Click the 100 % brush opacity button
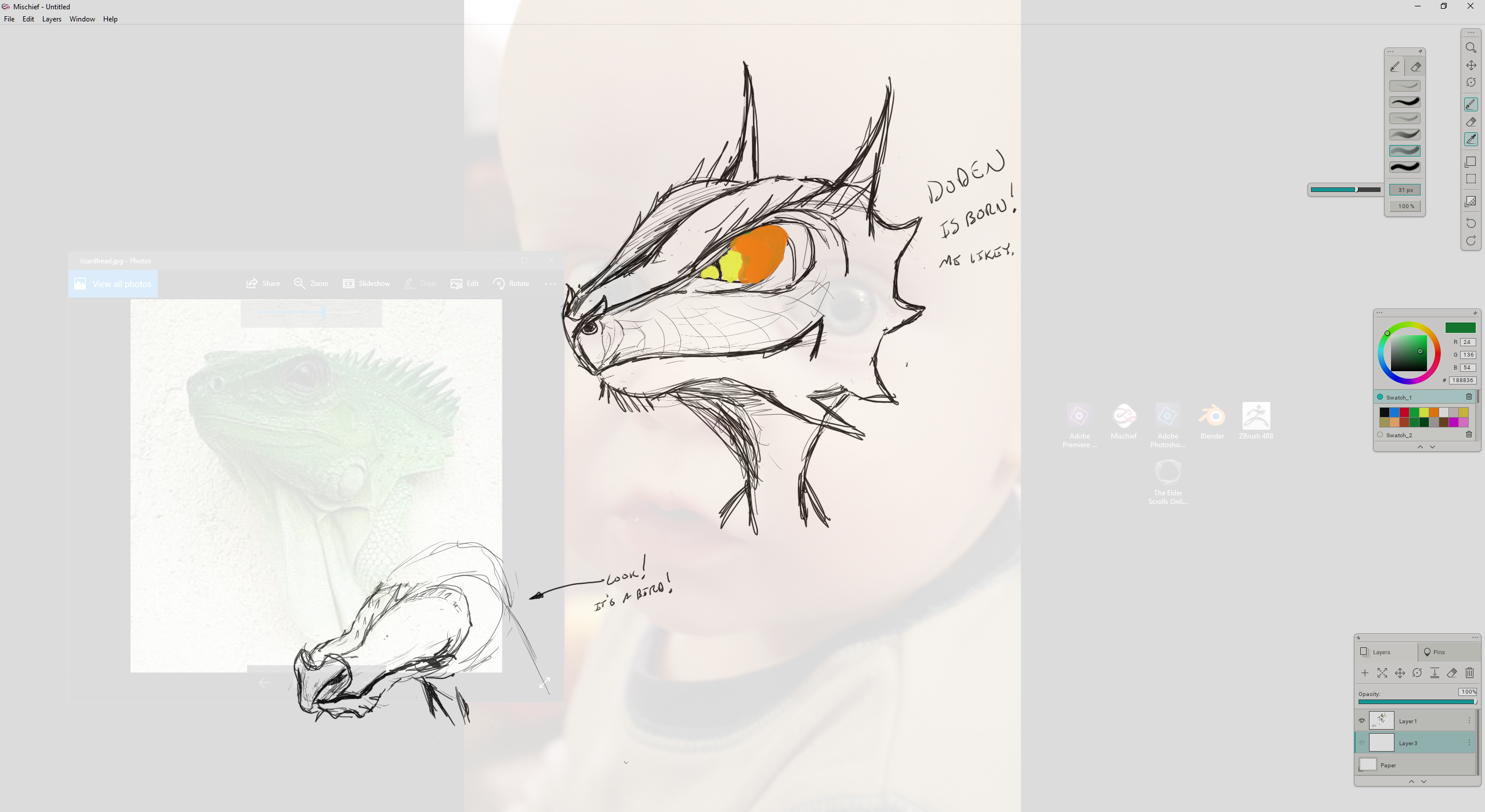Image resolution: width=1485 pixels, height=812 pixels. point(1405,206)
